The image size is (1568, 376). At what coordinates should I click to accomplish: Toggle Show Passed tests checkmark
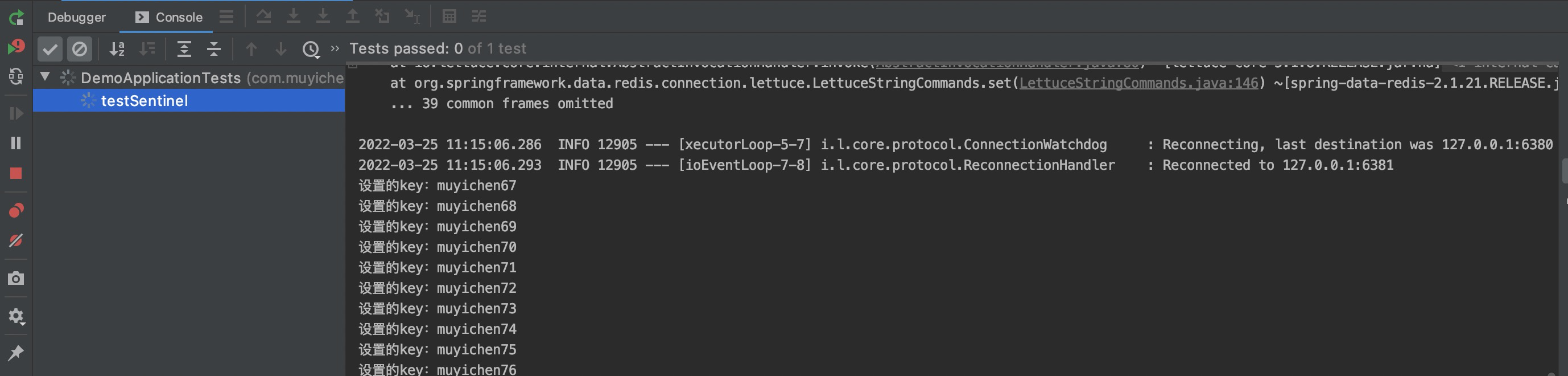click(x=50, y=49)
